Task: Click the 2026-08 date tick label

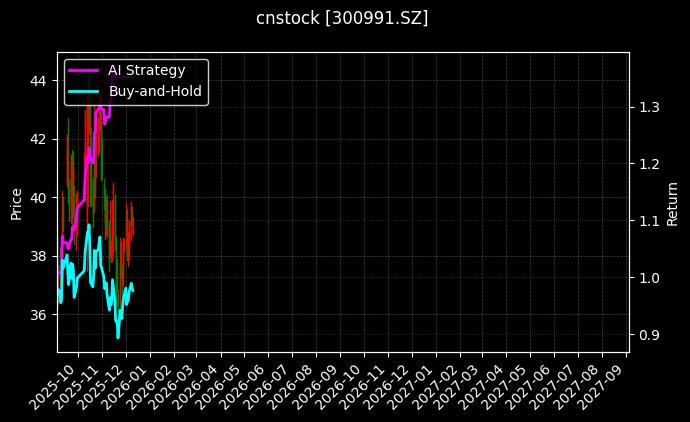Action: pos(288,386)
